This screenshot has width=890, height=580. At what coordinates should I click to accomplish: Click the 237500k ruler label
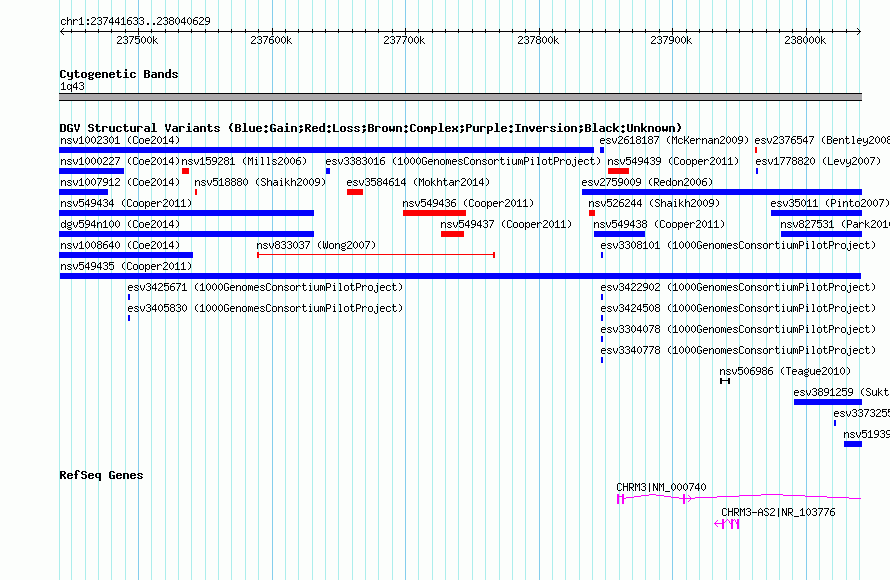(137, 40)
